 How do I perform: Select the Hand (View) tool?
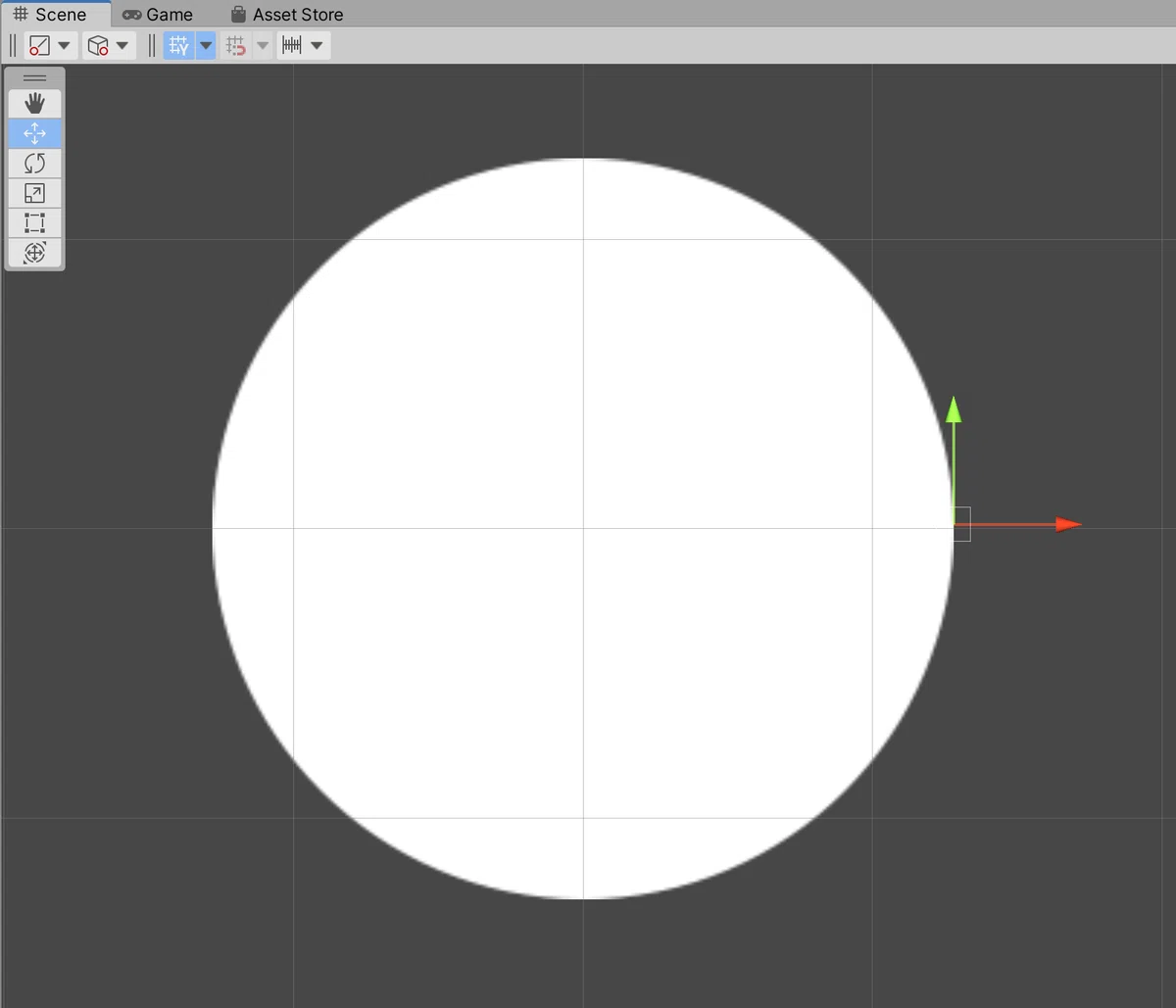(34, 104)
